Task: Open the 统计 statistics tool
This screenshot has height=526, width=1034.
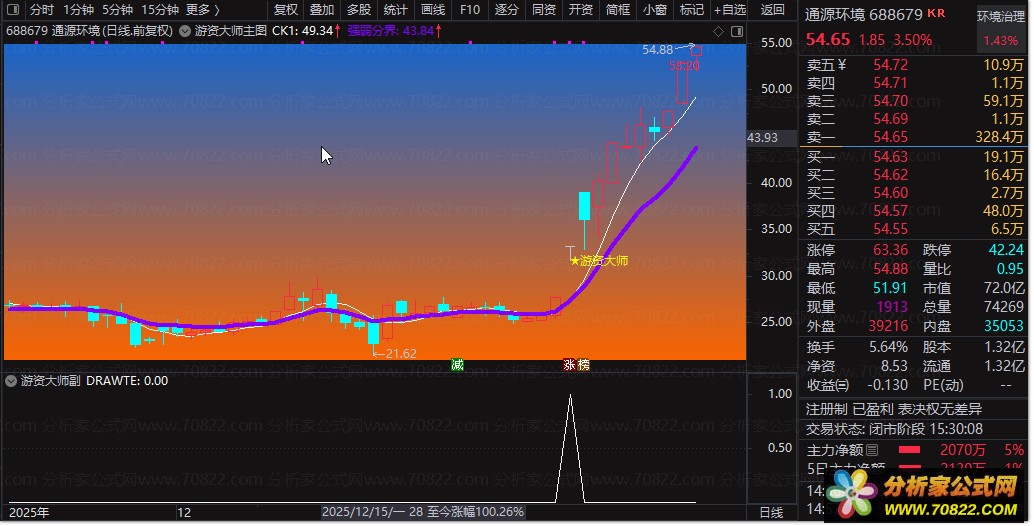Action: [396, 10]
